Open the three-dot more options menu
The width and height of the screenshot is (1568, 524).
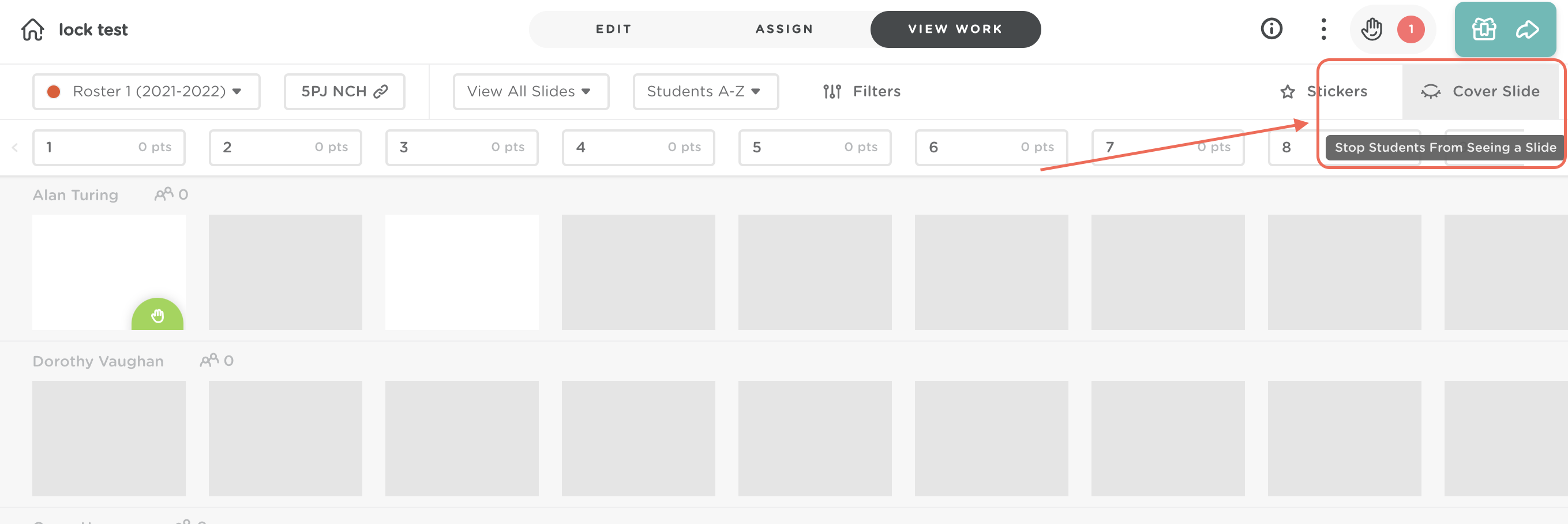click(x=1323, y=29)
